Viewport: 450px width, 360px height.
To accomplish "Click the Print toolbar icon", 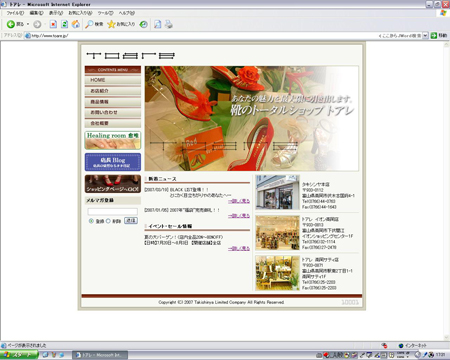I will coord(169,24).
